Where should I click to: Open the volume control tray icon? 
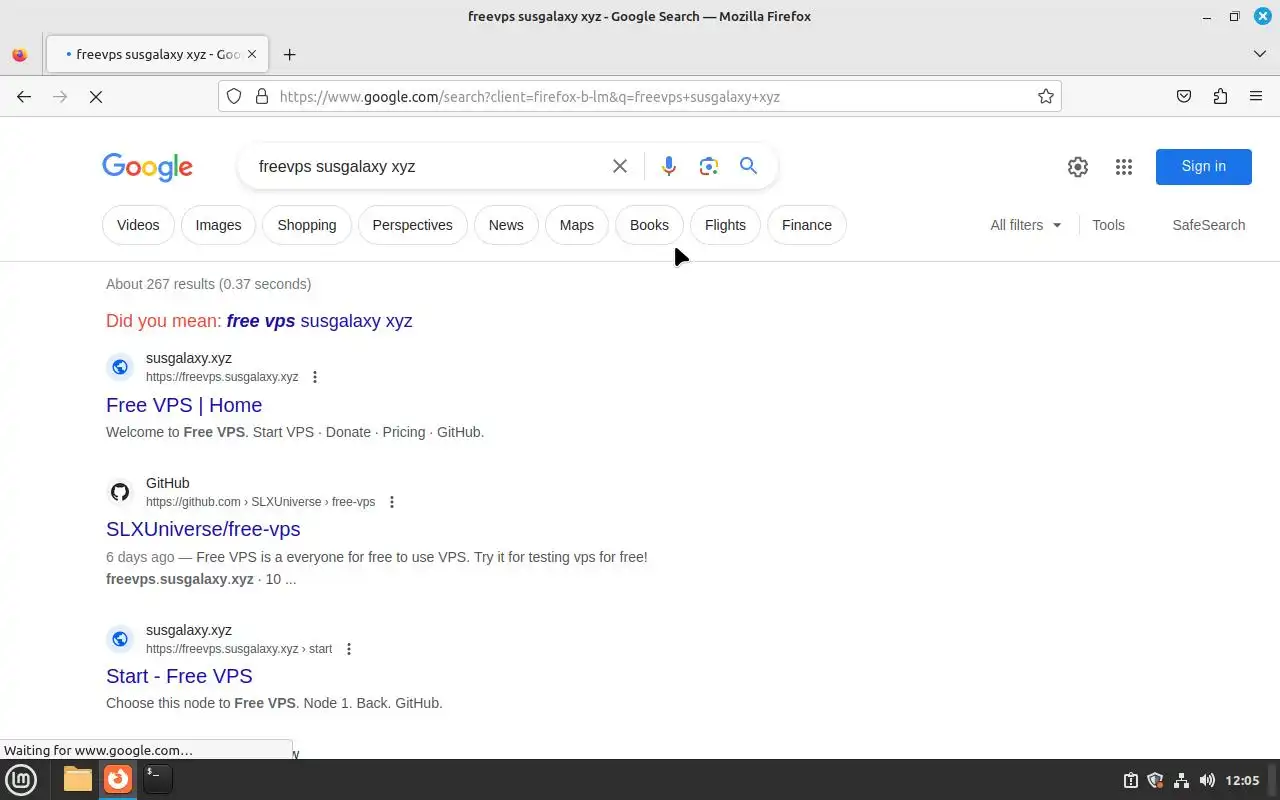(x=1207, y=780)
